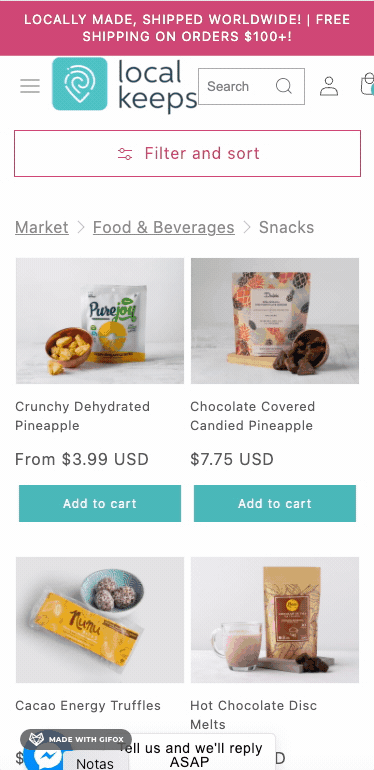Add Chocolate Covered Candied Pineapple to cart
The height and width of the screenshot is (770, 374).
point(275,503)
